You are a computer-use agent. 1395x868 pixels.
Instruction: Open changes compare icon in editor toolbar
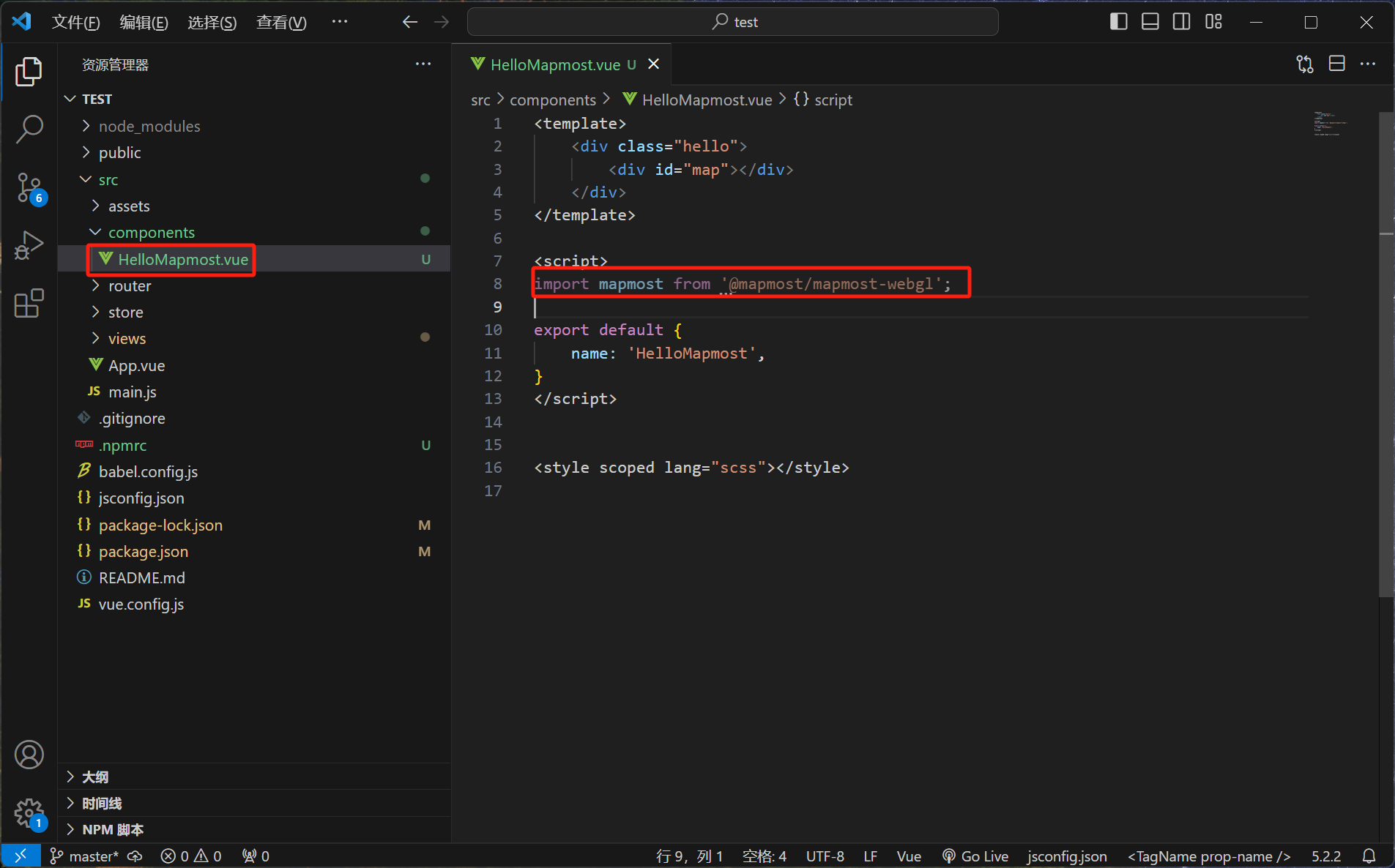tap(1305, 64)
